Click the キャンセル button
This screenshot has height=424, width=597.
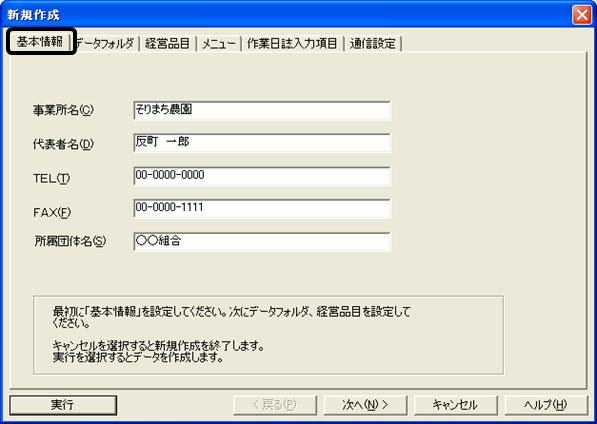[x=455, y=405]
